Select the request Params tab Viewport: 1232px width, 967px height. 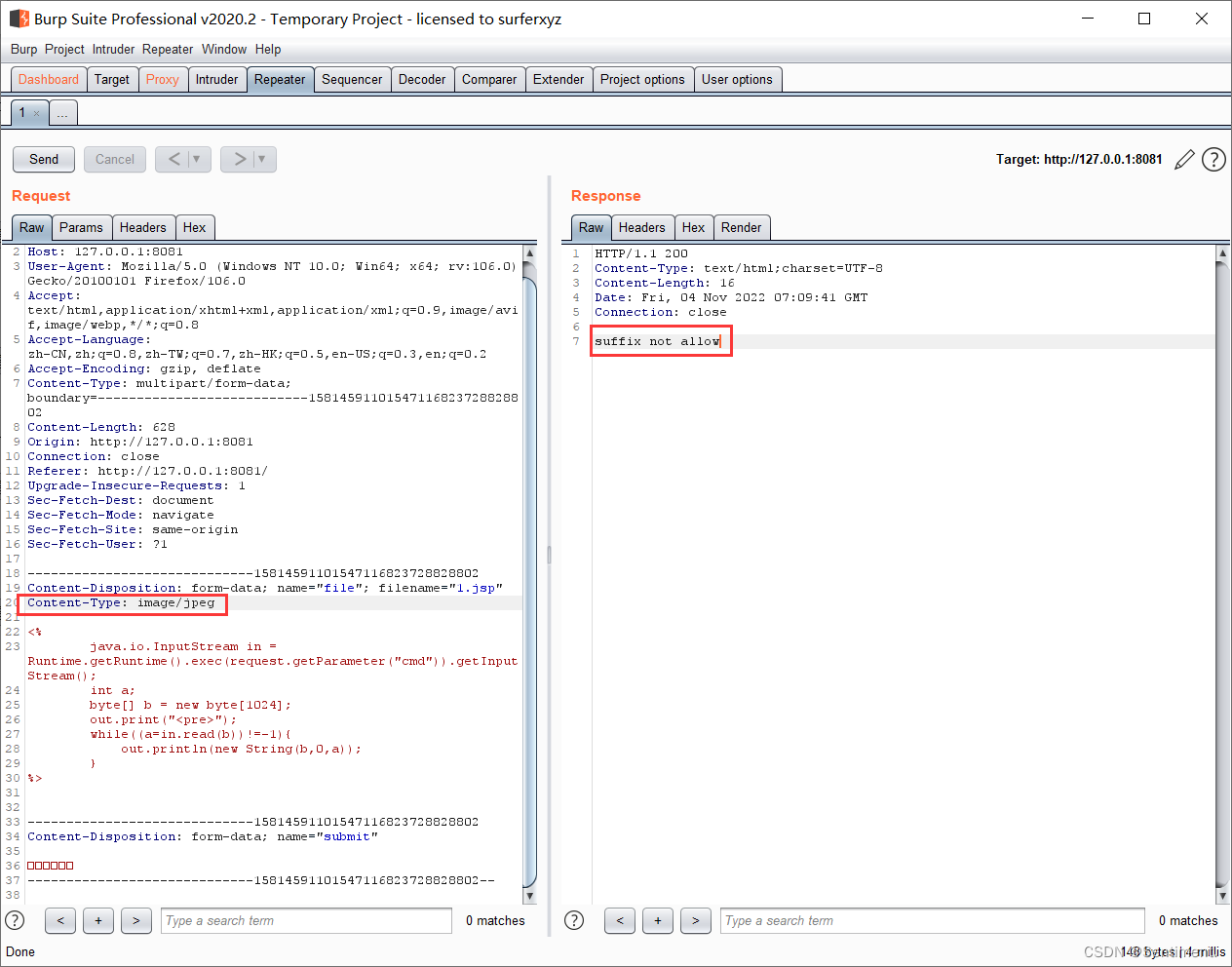click(81, 227)
